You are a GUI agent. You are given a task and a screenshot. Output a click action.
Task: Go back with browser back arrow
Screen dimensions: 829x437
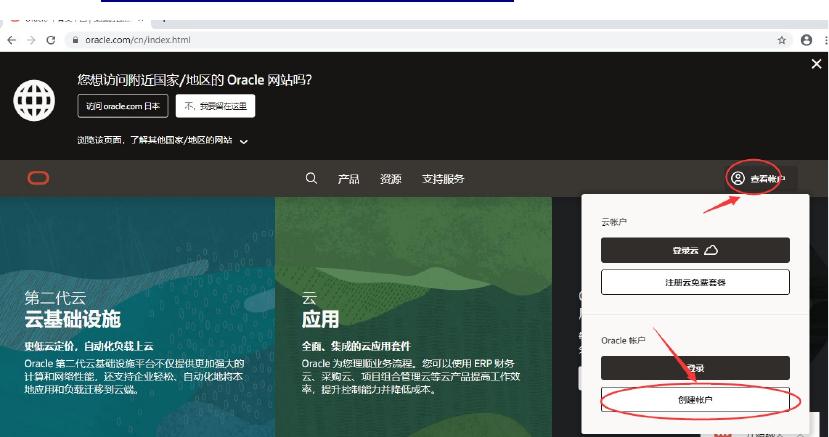(x=12, y=40)
